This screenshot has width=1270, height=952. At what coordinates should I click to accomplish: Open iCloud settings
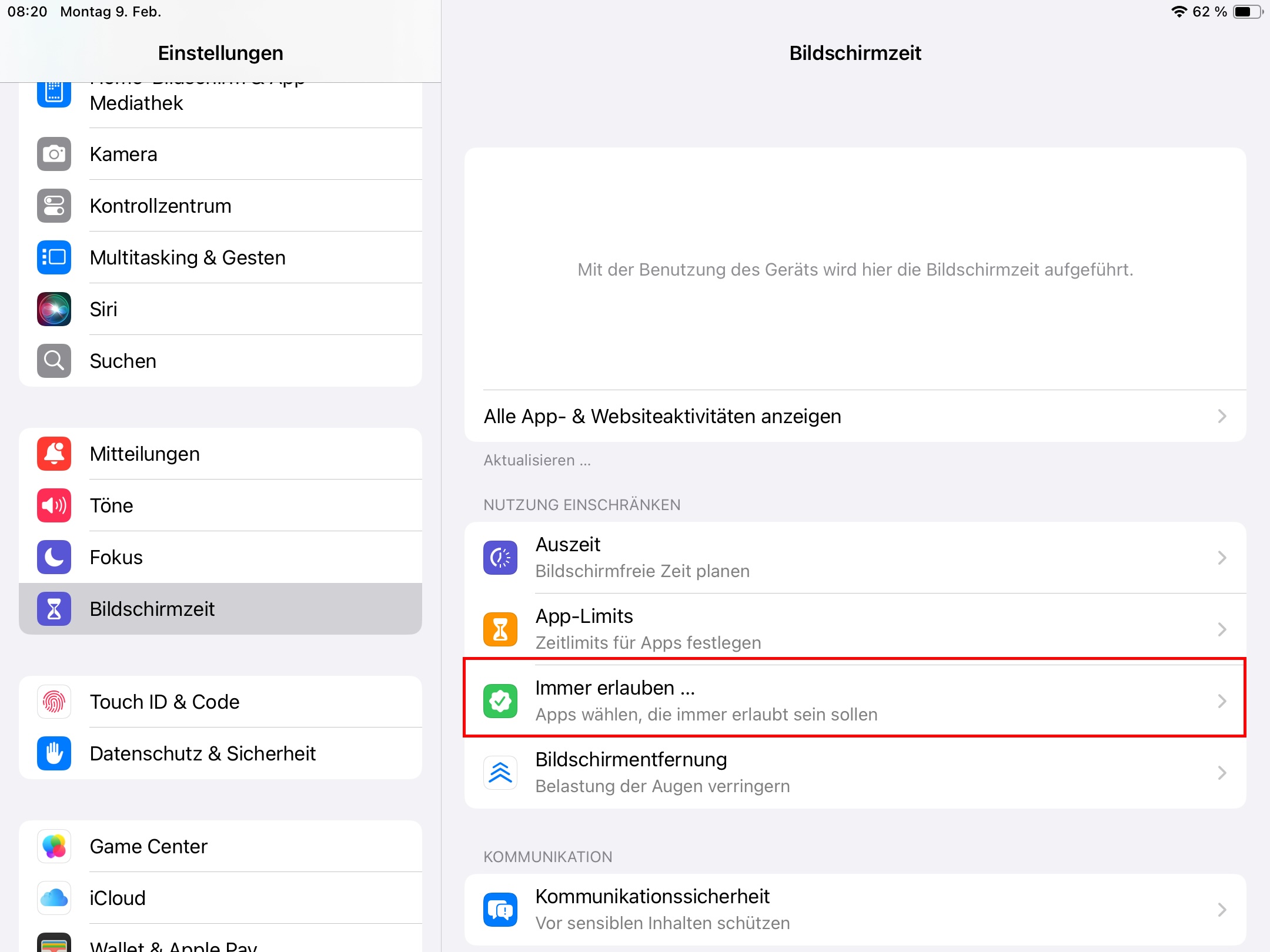220,898
